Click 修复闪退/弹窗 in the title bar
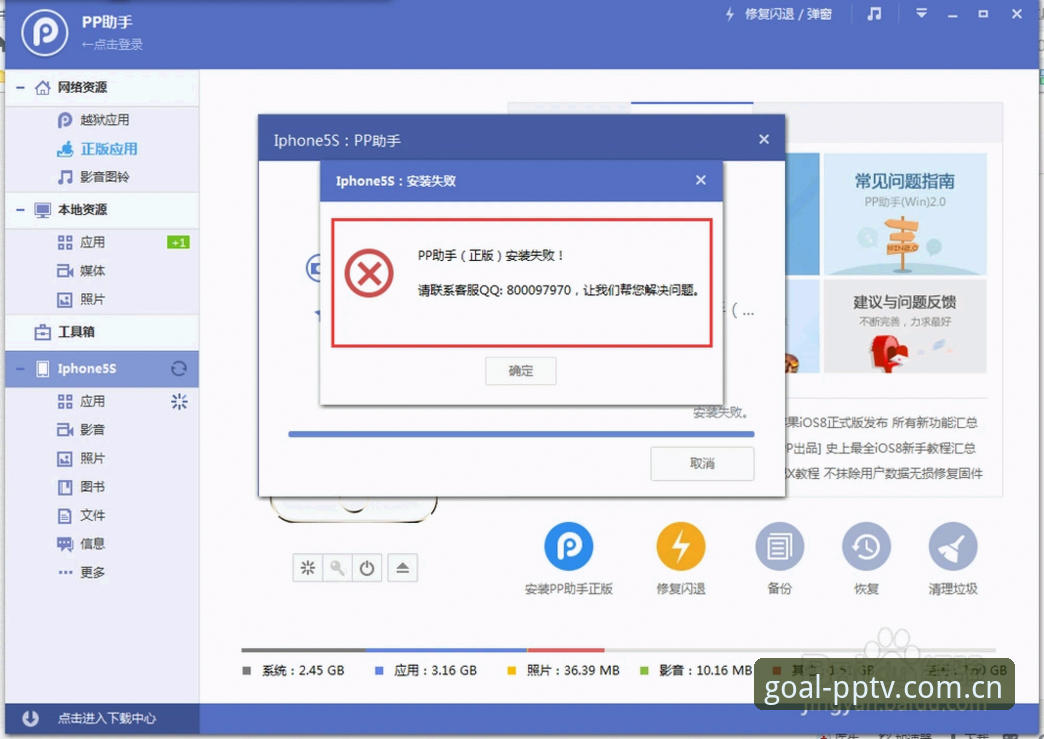 [x=779, y=14]
